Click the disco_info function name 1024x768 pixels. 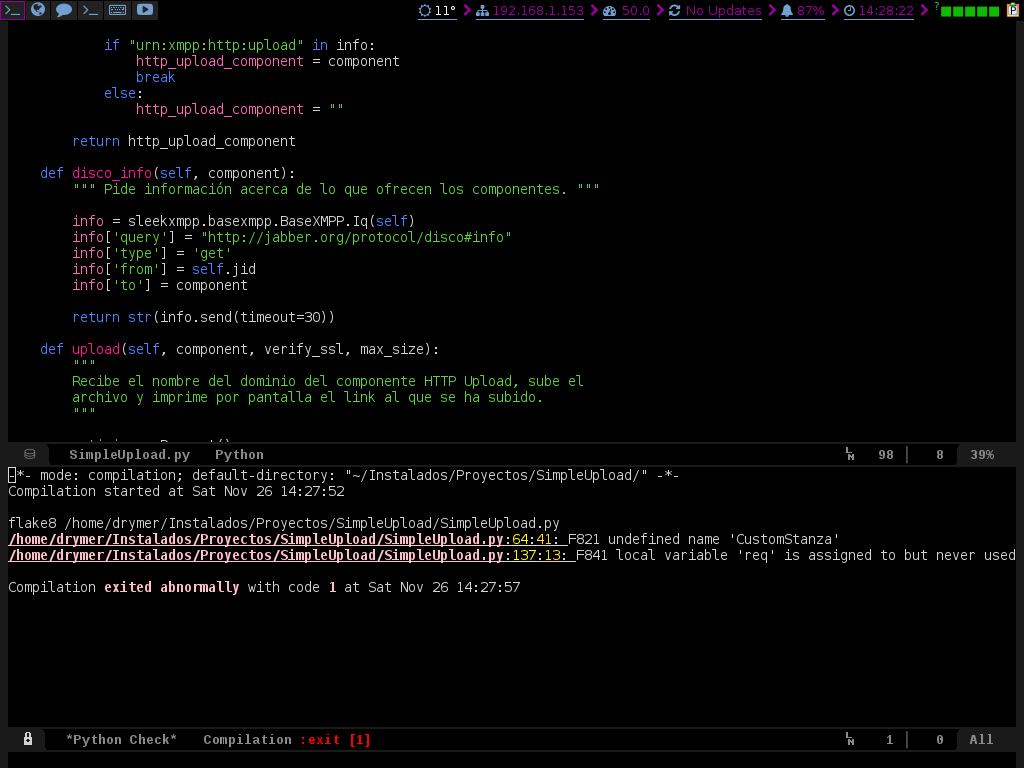112,173
